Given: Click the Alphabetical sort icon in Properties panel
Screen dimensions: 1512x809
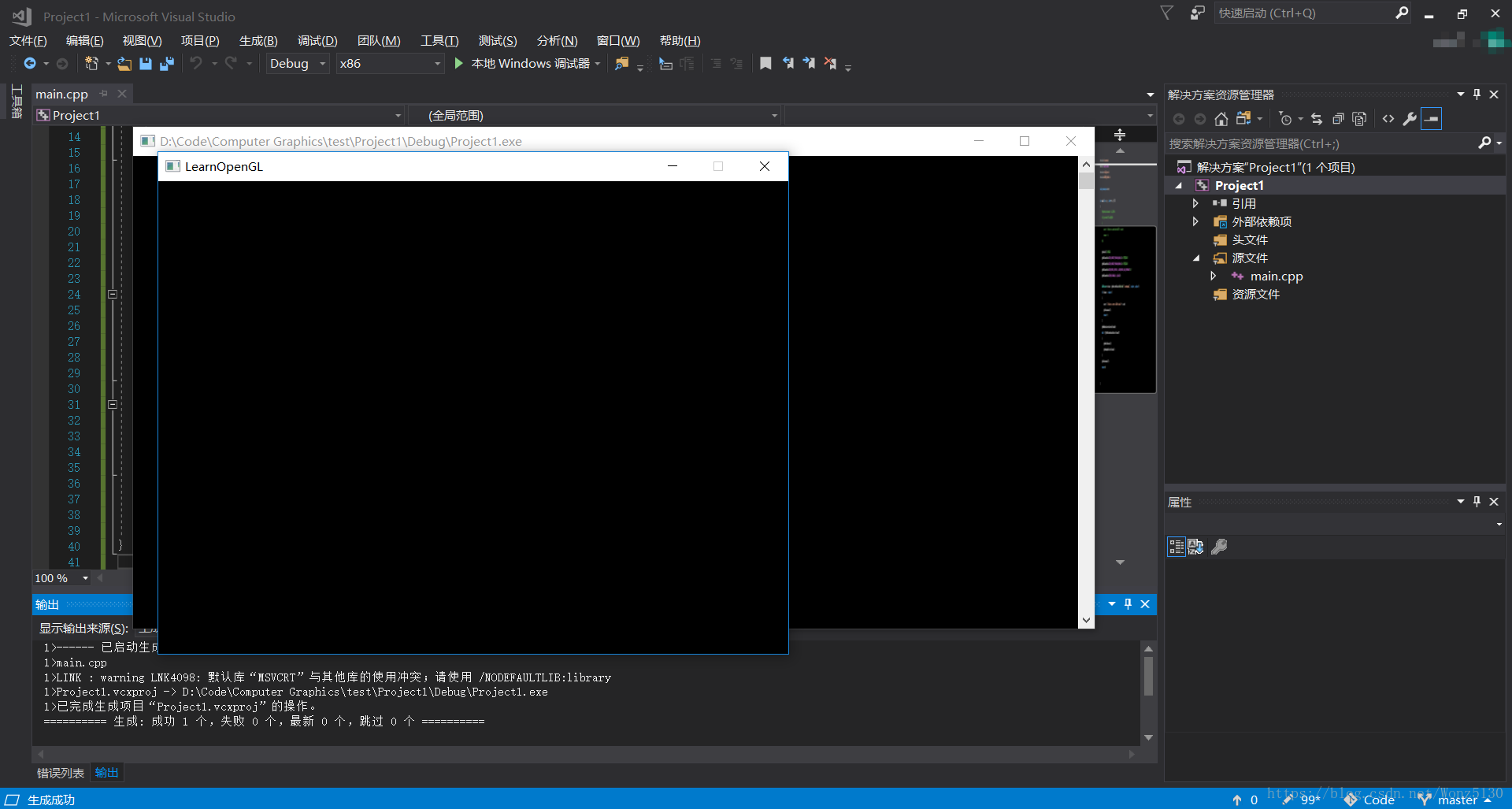Looking at the screenshot, I should pos(1195,547).
